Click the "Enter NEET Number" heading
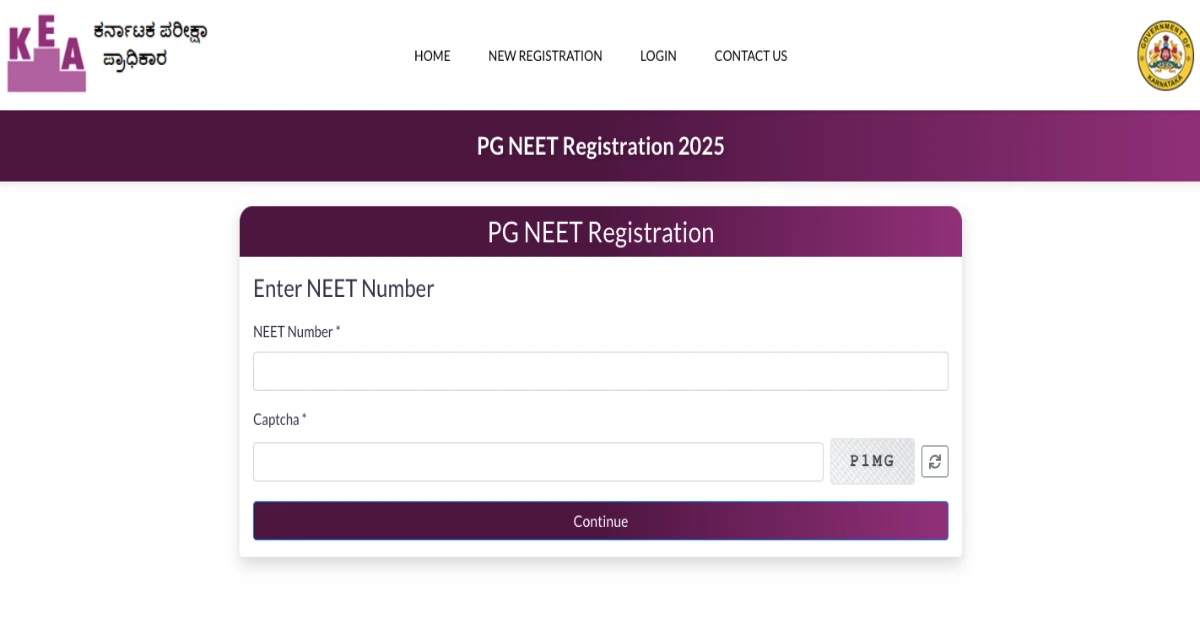This screenshot has width=1200, height=629. coord(343,289)
